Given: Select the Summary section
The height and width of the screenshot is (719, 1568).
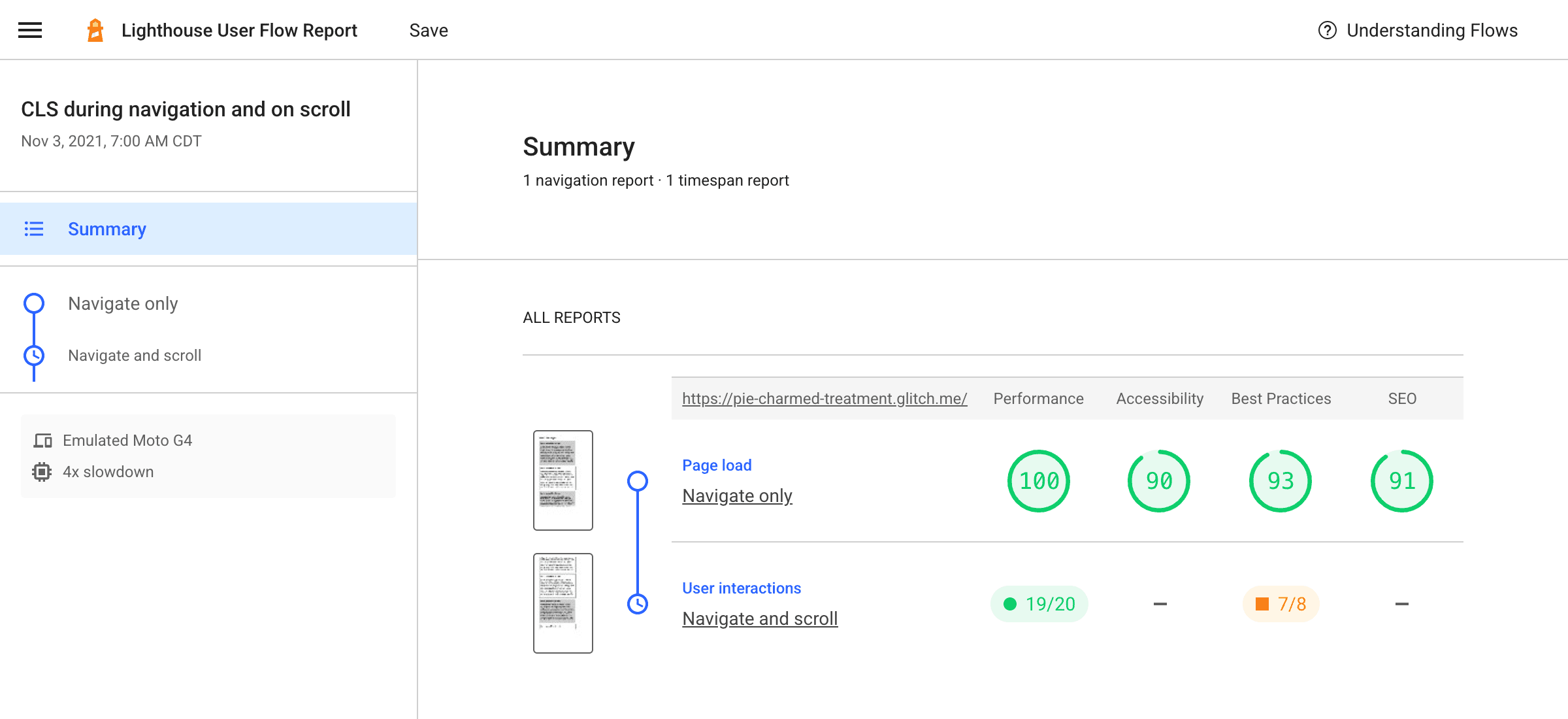Looking at the screenshot, I should point(106,228).
